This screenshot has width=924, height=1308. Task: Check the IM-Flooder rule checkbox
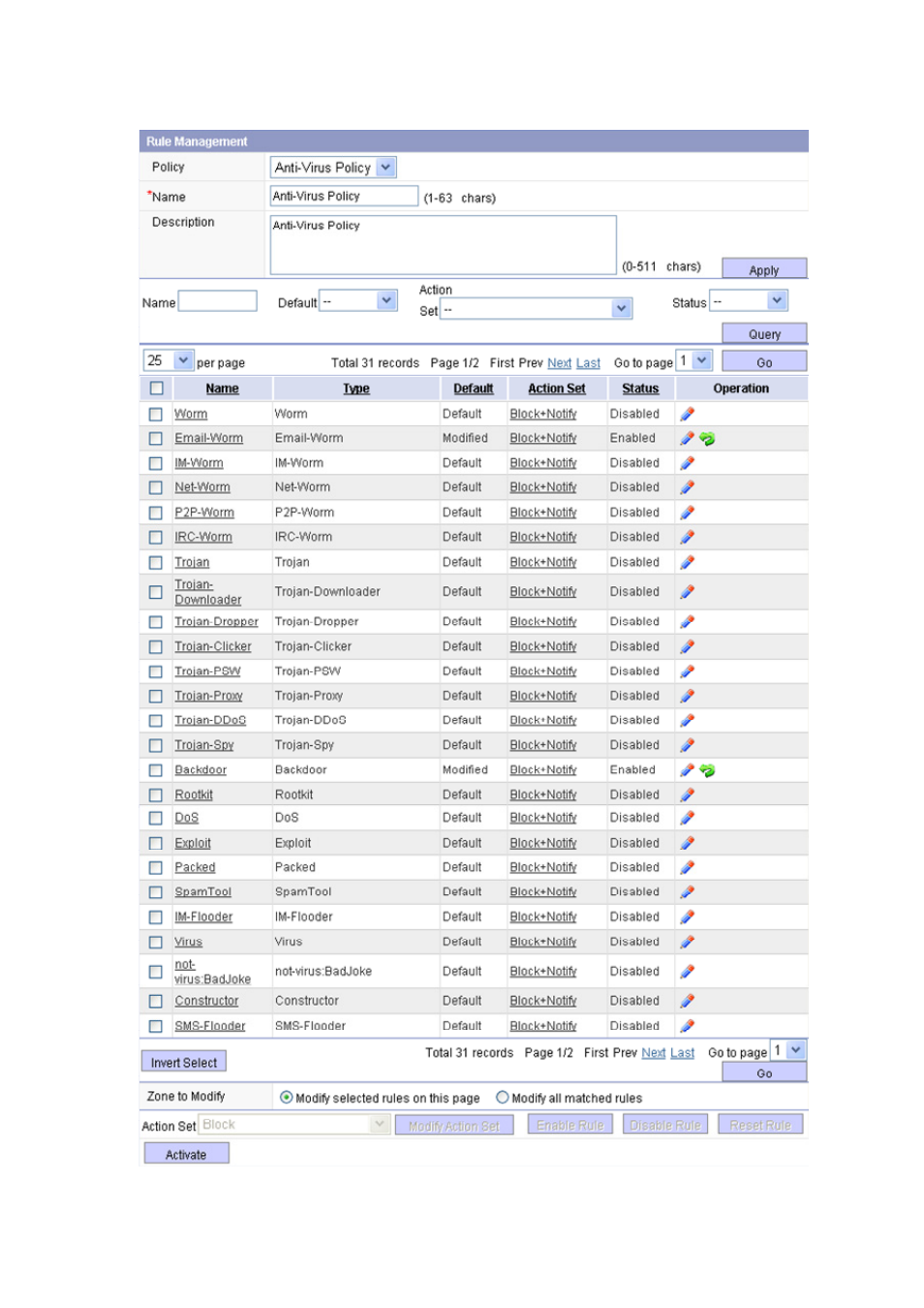[155, 917]
